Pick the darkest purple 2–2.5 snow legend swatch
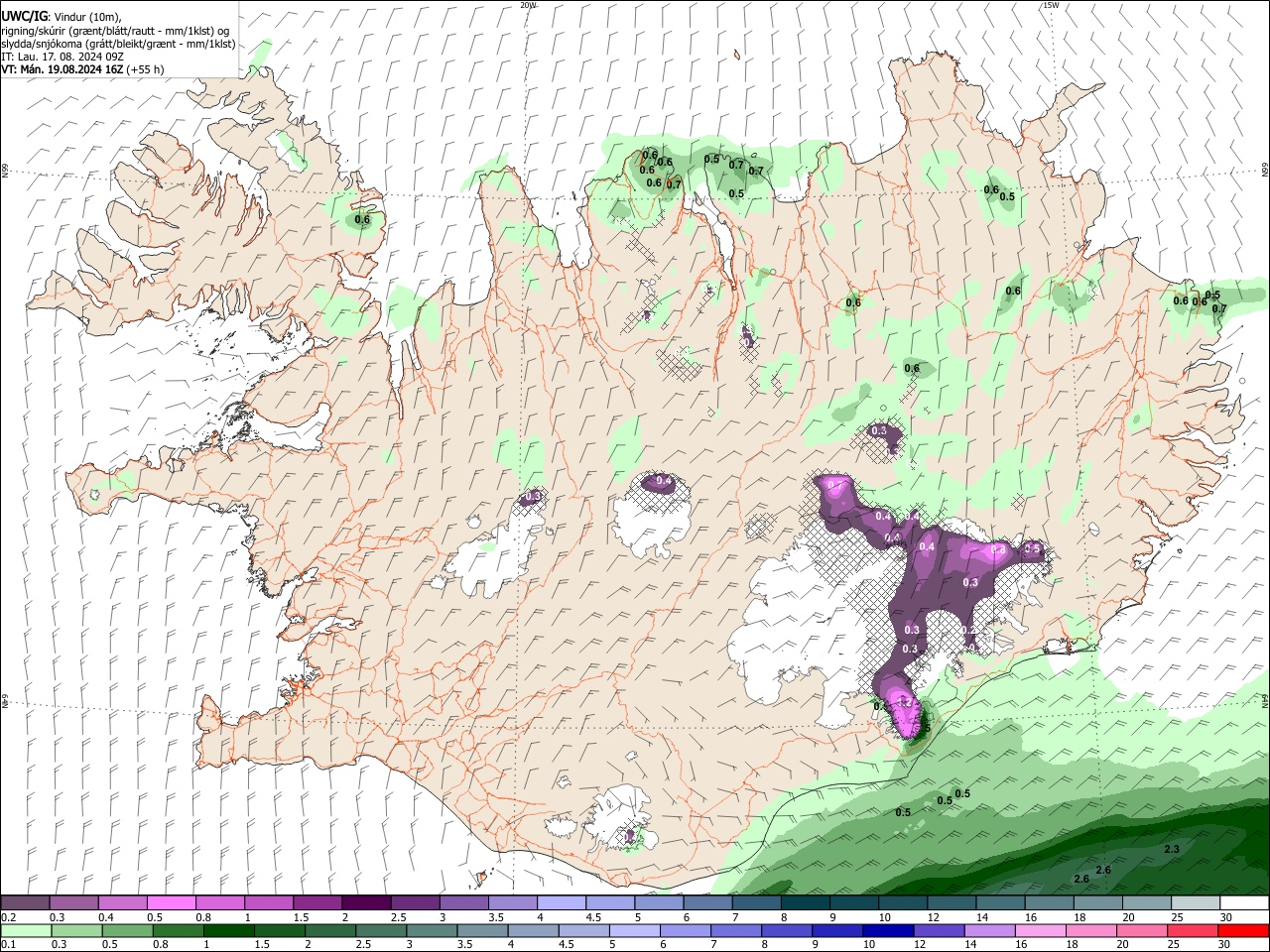Viewport: 1270px width, 952px height. 366,901
